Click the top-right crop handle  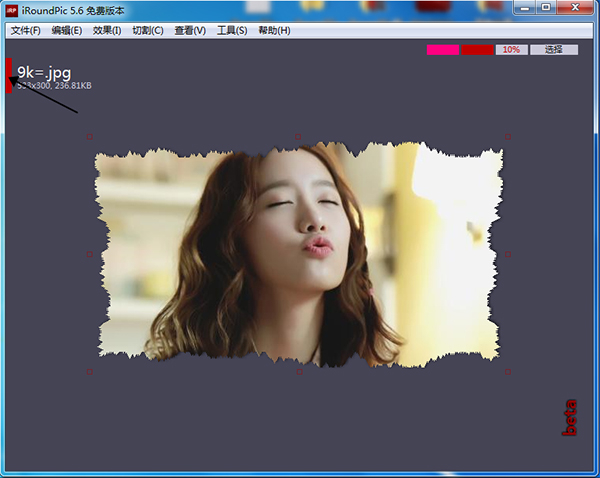click(508, 136)
